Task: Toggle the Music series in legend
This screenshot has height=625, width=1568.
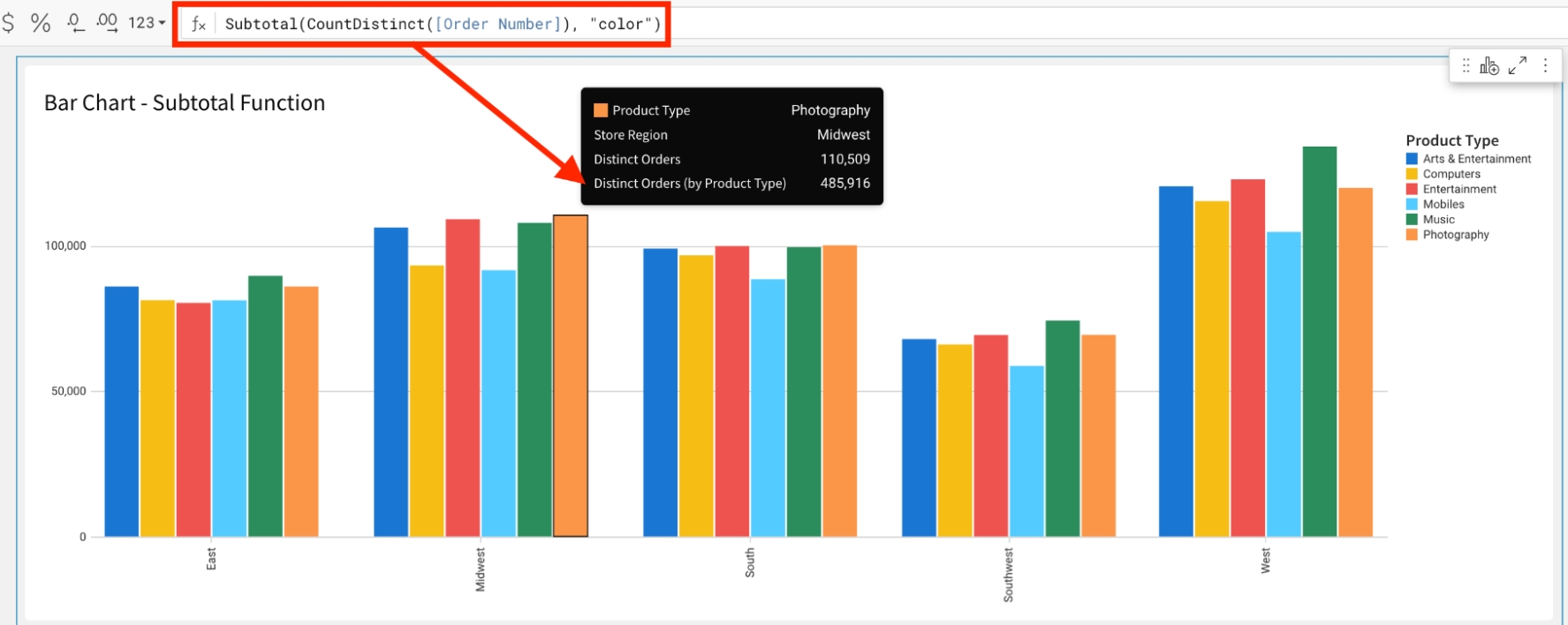Action: 1438,219
